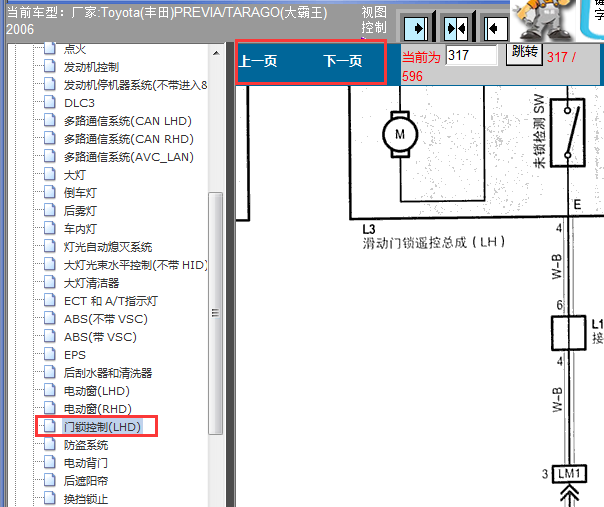Click the expand-view right arrow icon
Screen dimensions: 604x507
416,29
